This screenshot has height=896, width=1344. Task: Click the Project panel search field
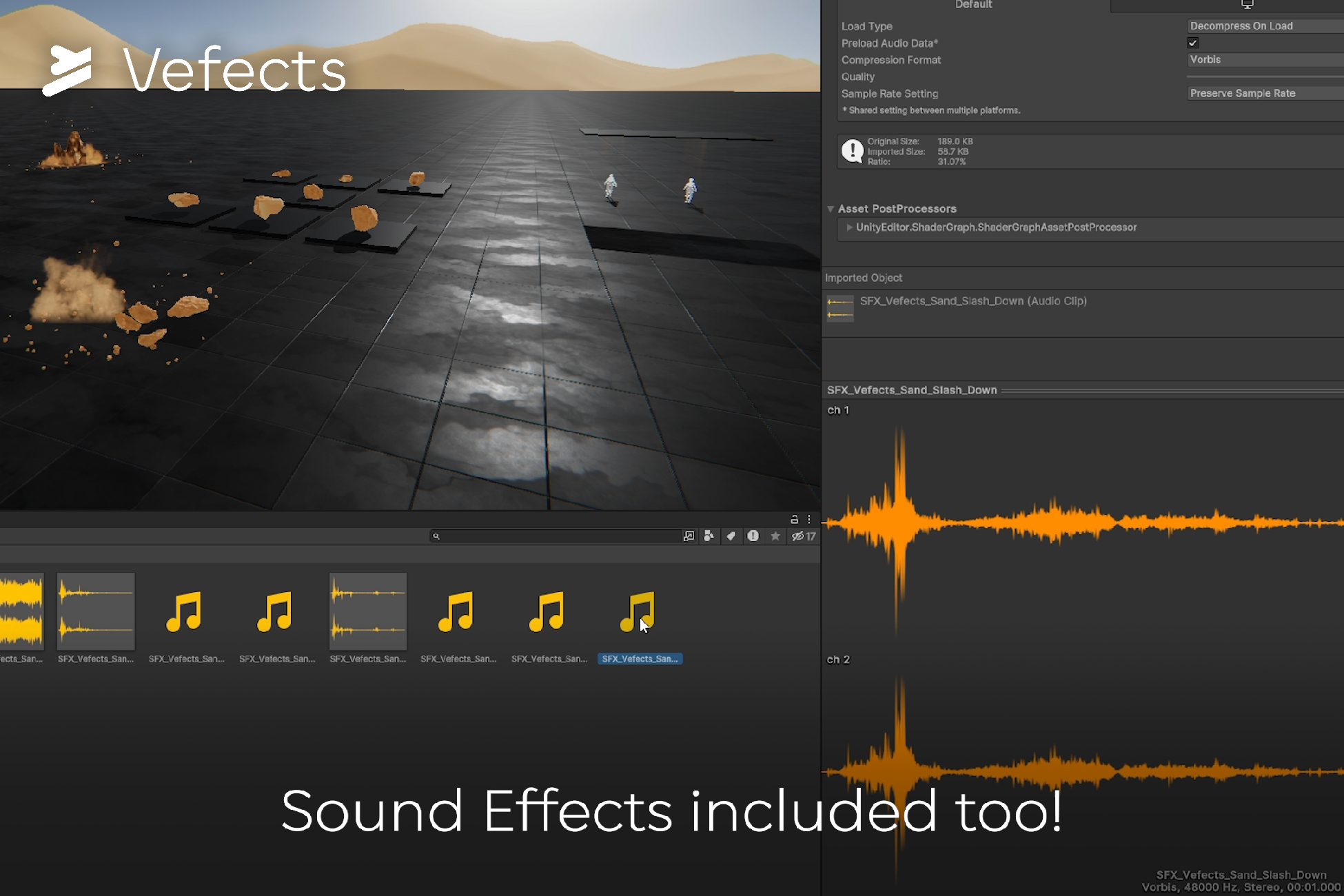tap(556, 536)
